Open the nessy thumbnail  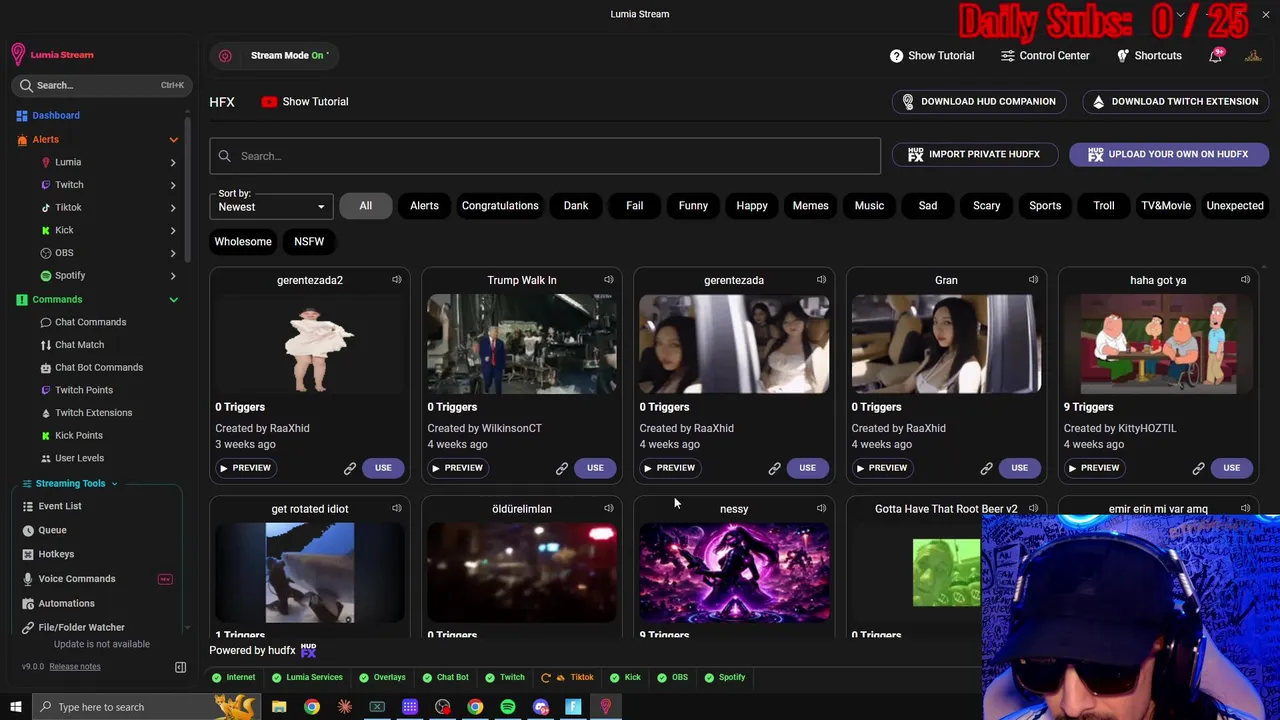coord(734,573)
